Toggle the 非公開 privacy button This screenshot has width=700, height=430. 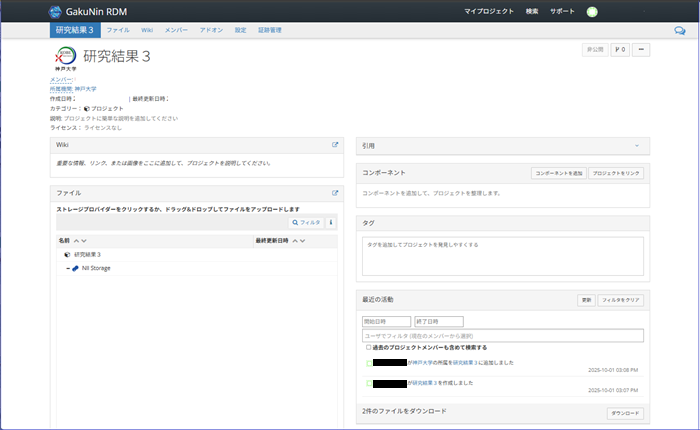[594, 49]
